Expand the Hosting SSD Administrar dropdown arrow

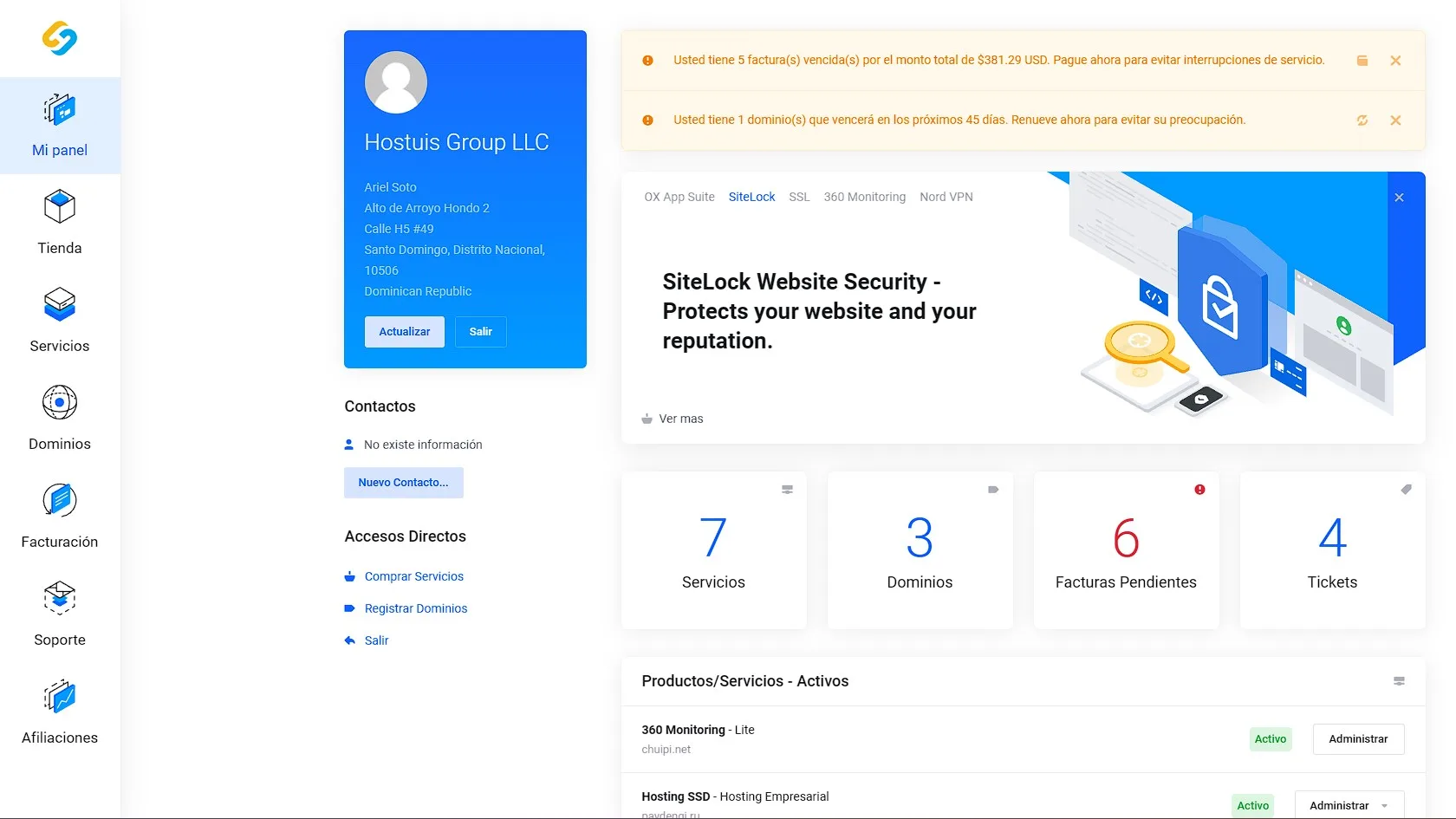pos(1385,806)
